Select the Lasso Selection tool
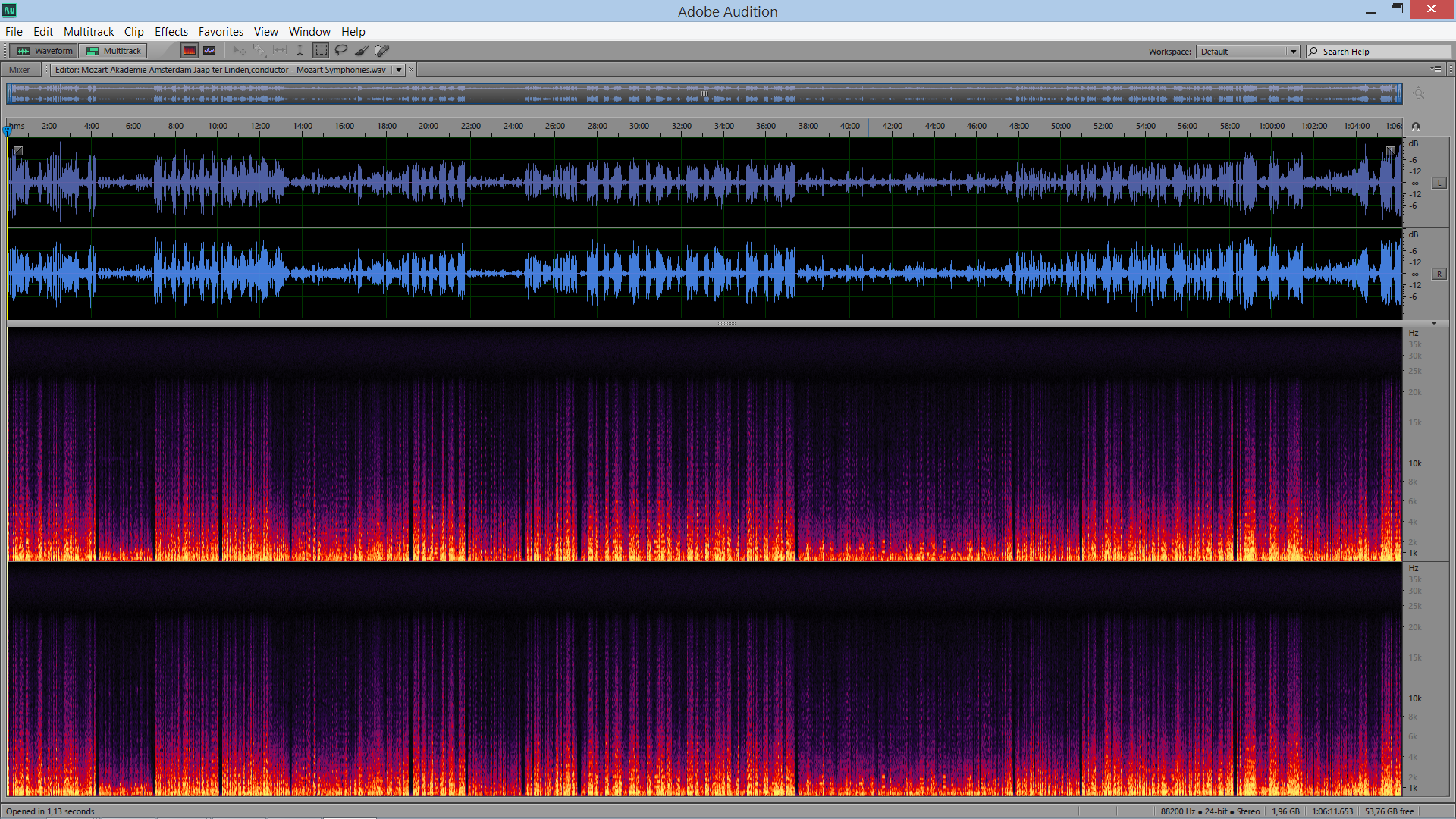Screen dimensions: 1456x819 click(341, 51)
